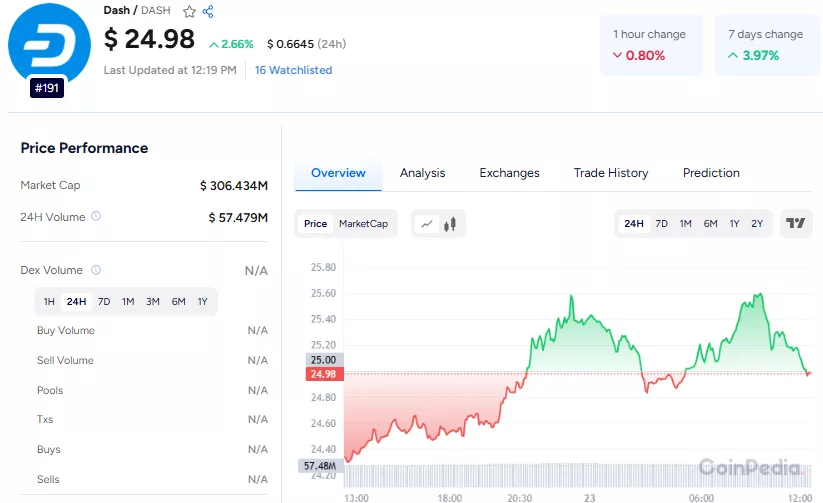The image size is (823, 503).
Task: Add Dash to favorites with star icon
Action: click(x=189, y=12)
